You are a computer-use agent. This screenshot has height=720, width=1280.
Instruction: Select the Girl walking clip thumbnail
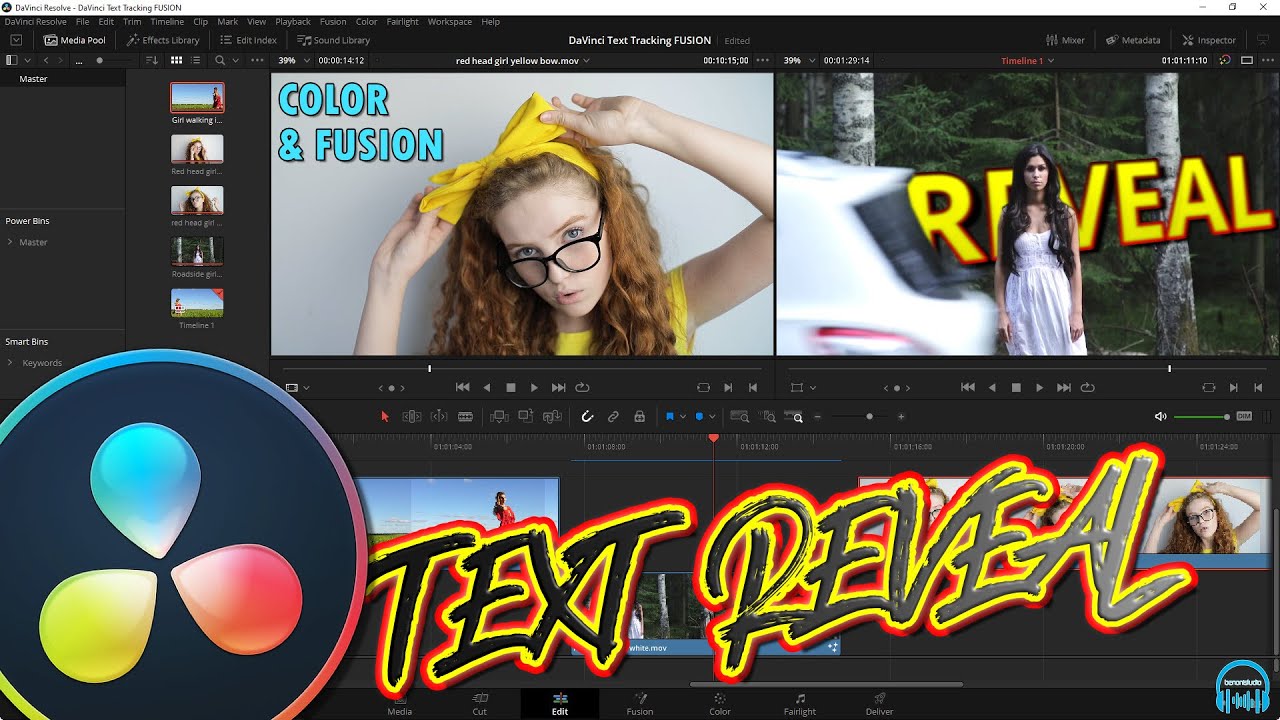point(197,97)
